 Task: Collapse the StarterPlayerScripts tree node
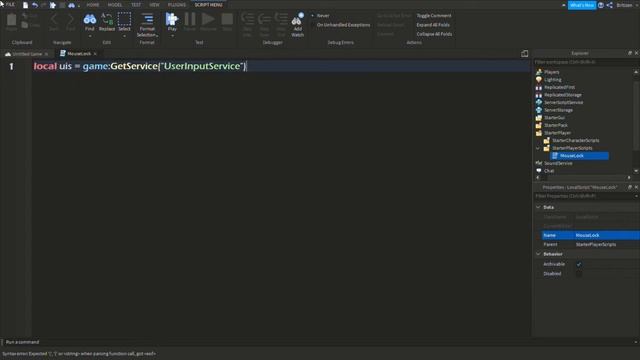538,148
